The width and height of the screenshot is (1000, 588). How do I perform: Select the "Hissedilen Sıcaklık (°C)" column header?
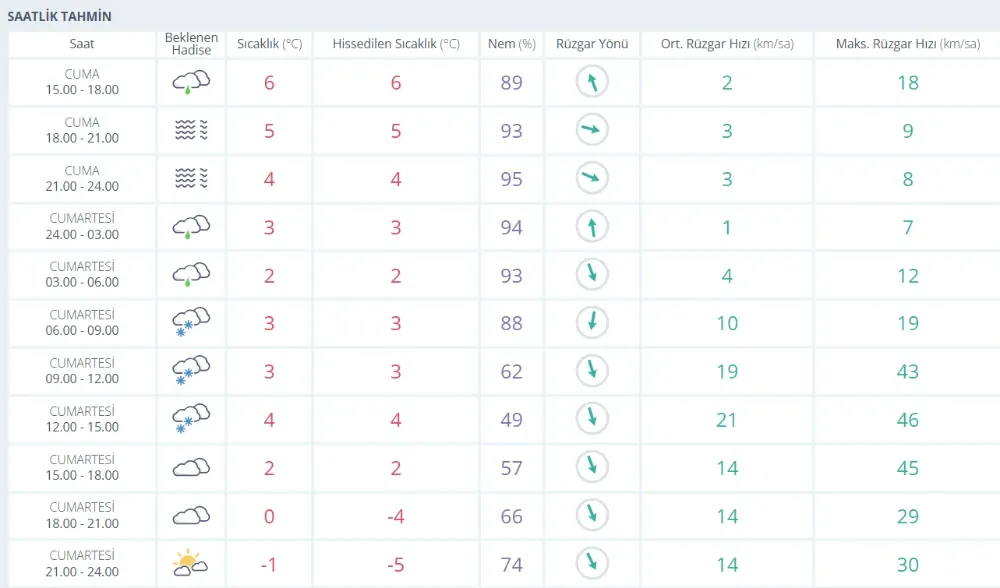(x=396, y=44)
